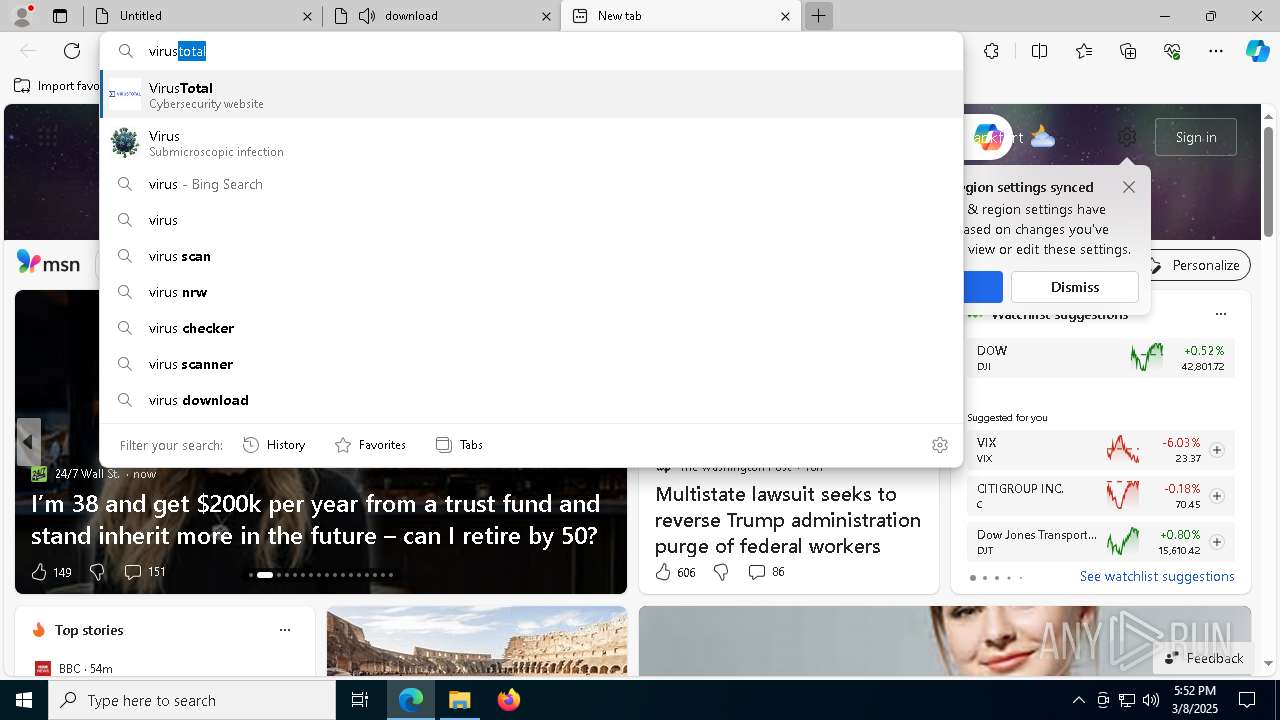Add Dow Jones Transport to watchlist
The image size is (1280, 720).
pos(1217,542)
